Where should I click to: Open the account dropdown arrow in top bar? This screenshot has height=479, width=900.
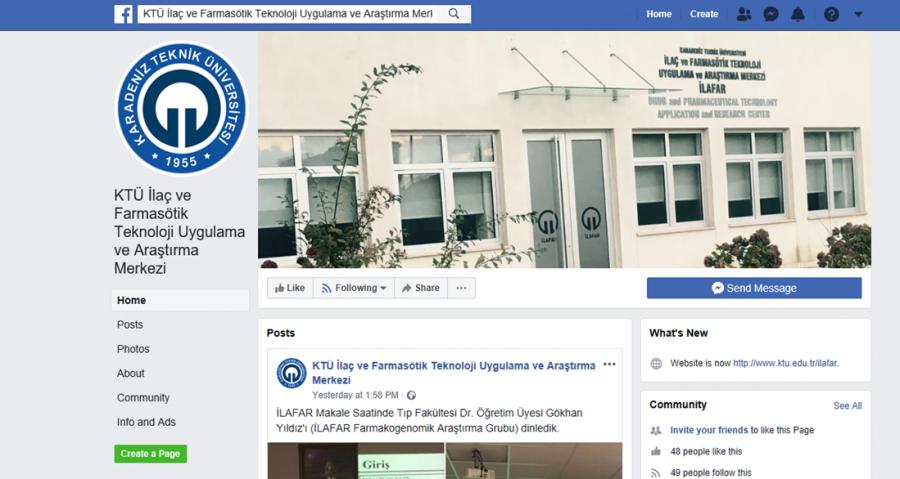coord(859,14)
